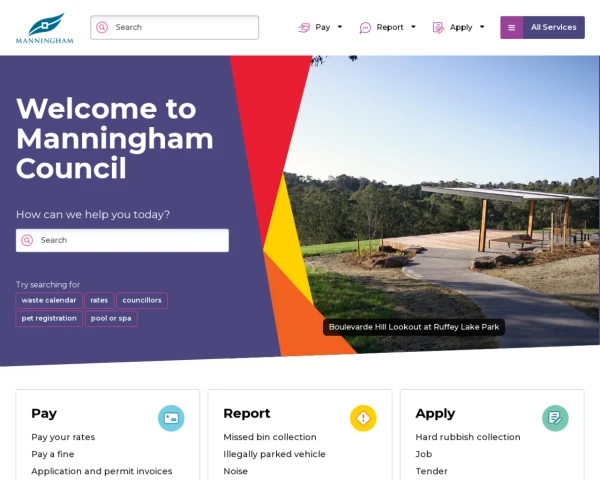Click the blue card icon on Pay panel
Viewport: 600px width, 480px height.
point(171,418)
